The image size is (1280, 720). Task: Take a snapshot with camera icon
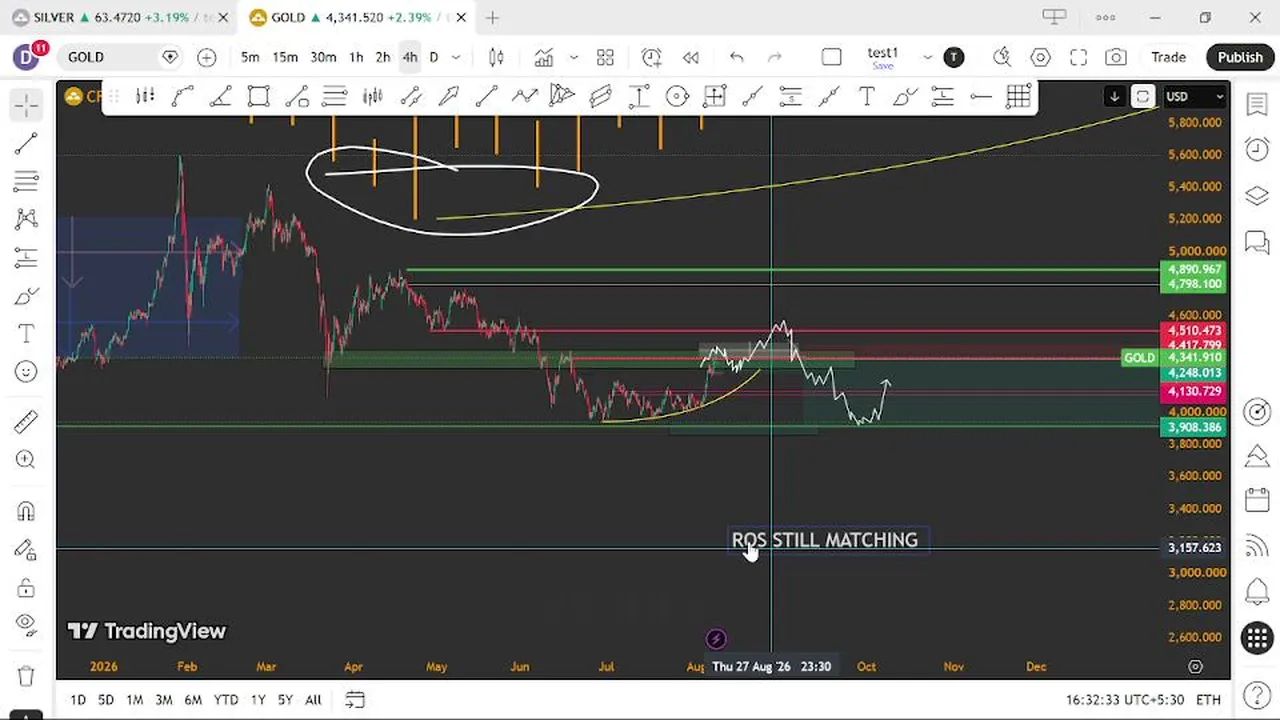1116,57
